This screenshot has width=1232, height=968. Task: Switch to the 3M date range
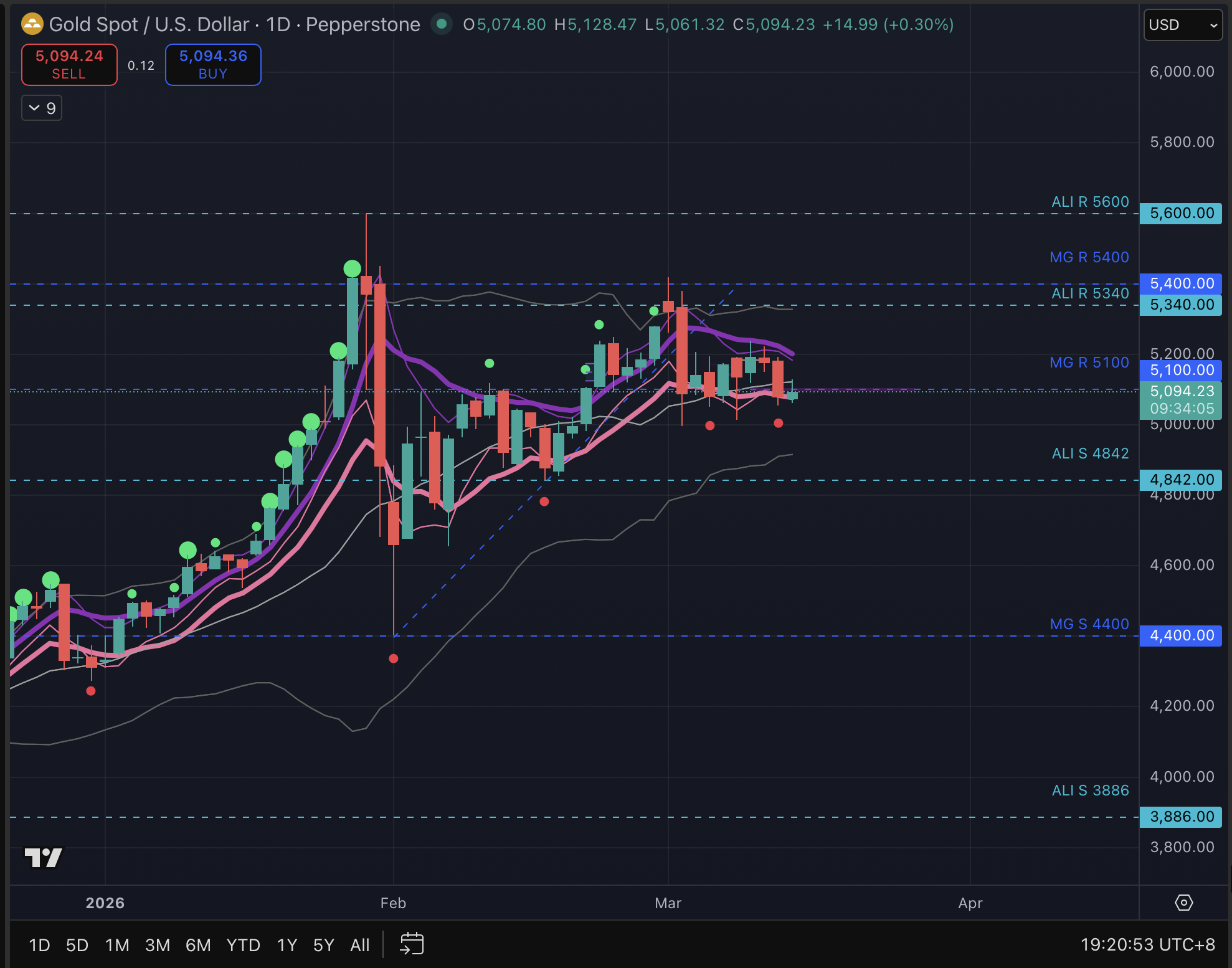[158, 945]
